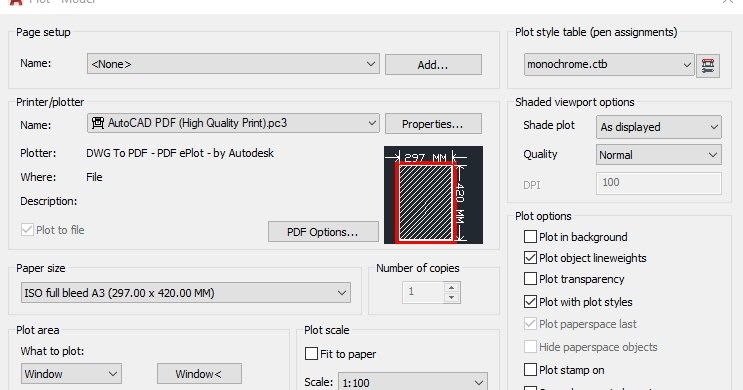The height and width of the screenshot is (390, 743).
Task: Click the Where: File value
Action: pyautogui.click(x=94, y=177)
